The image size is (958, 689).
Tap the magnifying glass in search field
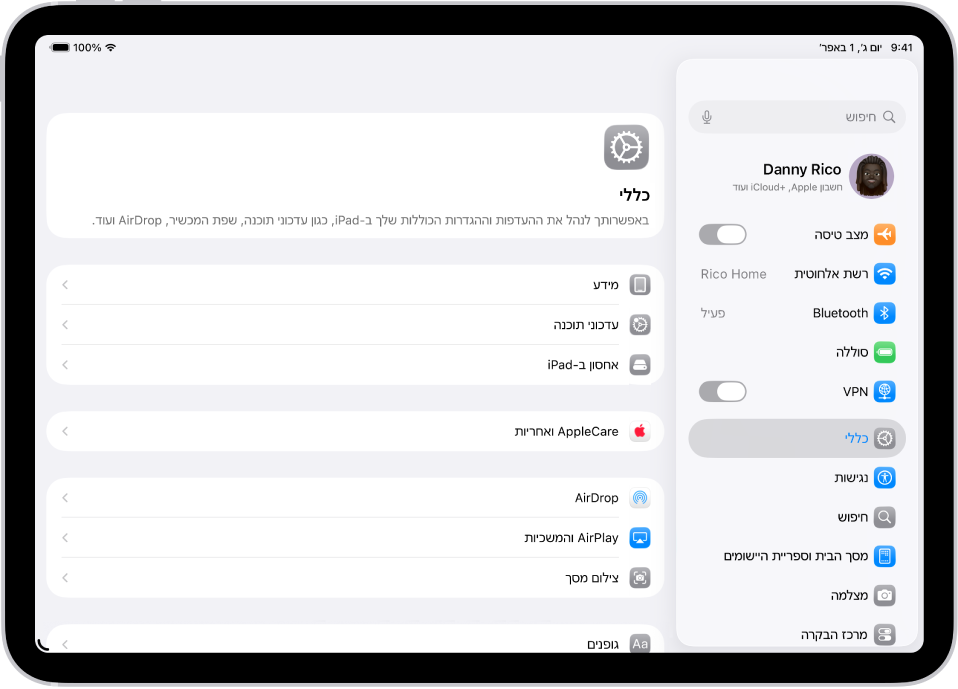[x=889, y=117]
